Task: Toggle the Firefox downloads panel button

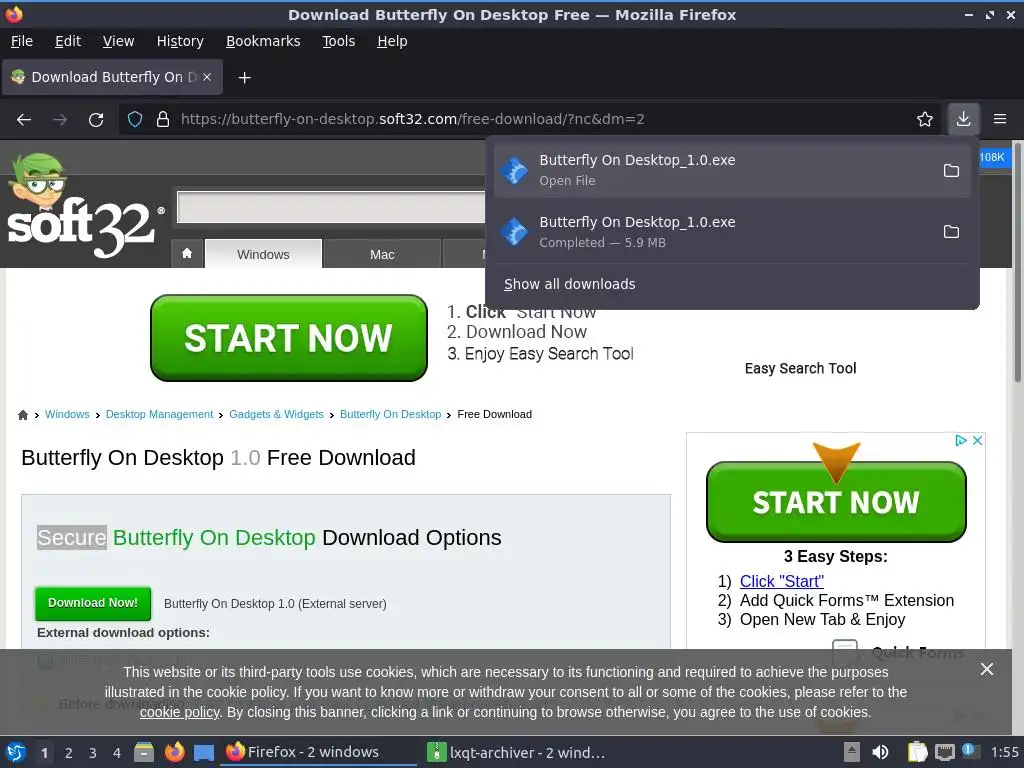Action: tap(963, 119)
